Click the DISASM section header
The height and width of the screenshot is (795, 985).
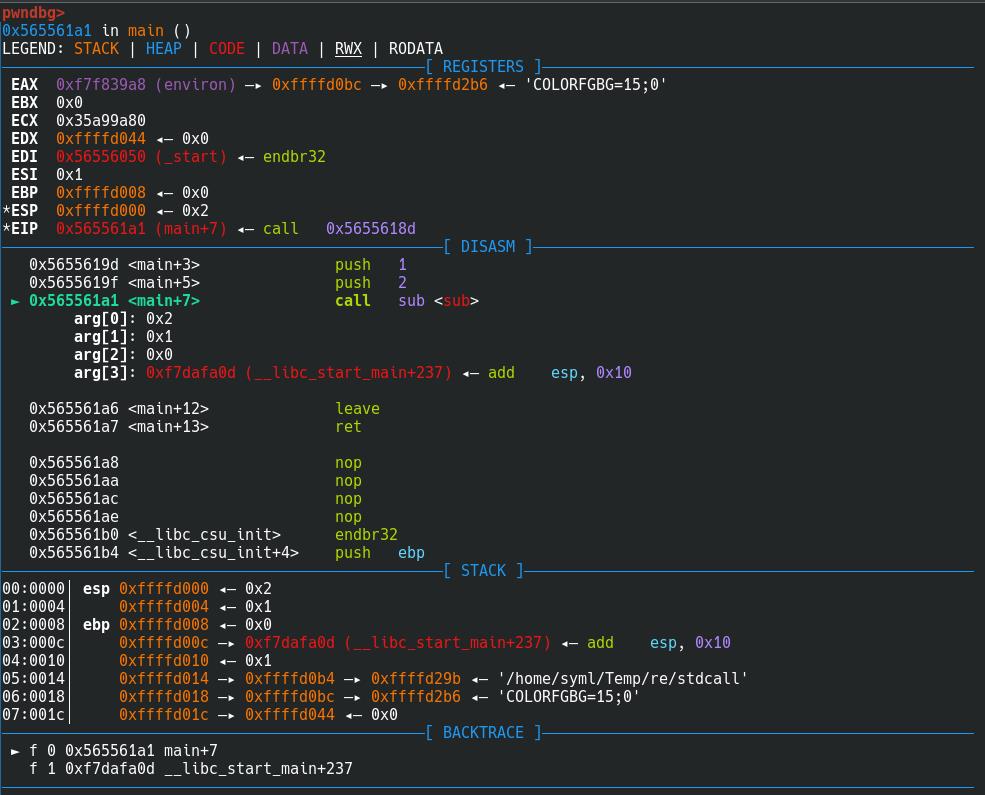click(x=487, y=247)
